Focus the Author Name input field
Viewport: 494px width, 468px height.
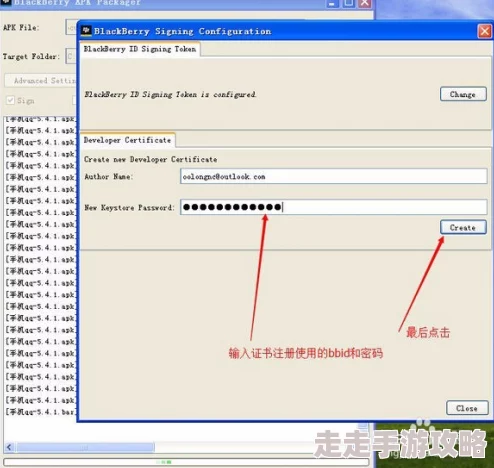coord(334,176)
